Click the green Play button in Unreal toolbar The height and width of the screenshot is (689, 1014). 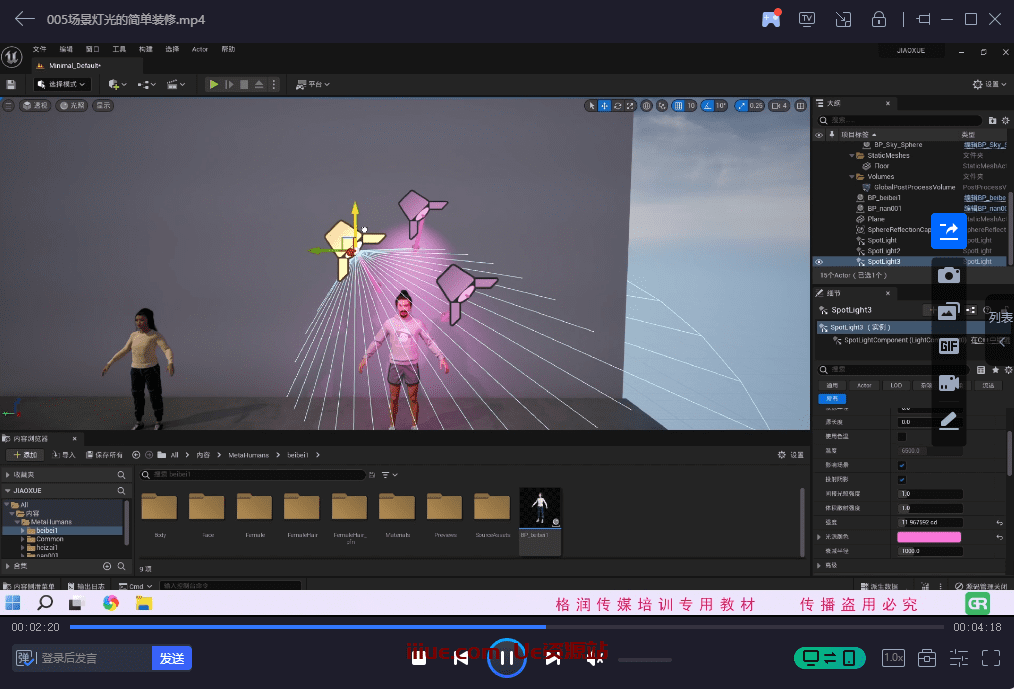coord(214,85)
